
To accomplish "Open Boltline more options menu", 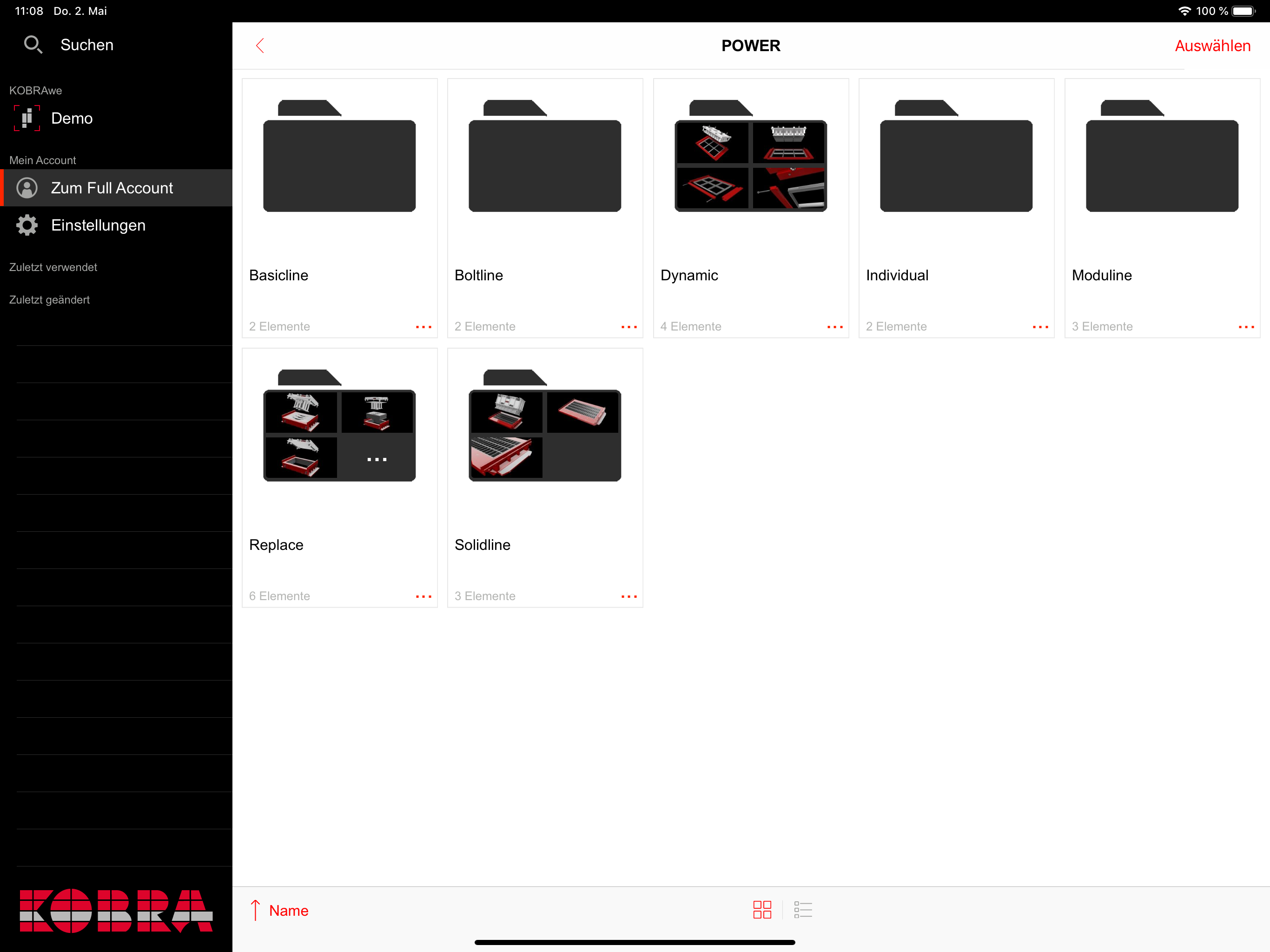I will [x=629, y=327].
